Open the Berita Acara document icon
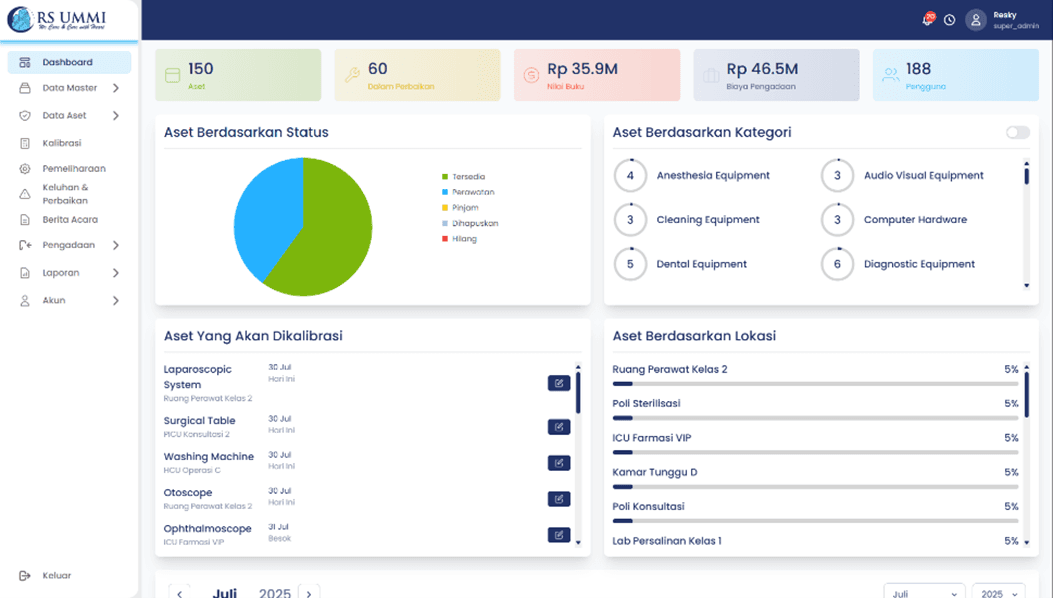This screenshot has height=598, width=1053. 26,220
